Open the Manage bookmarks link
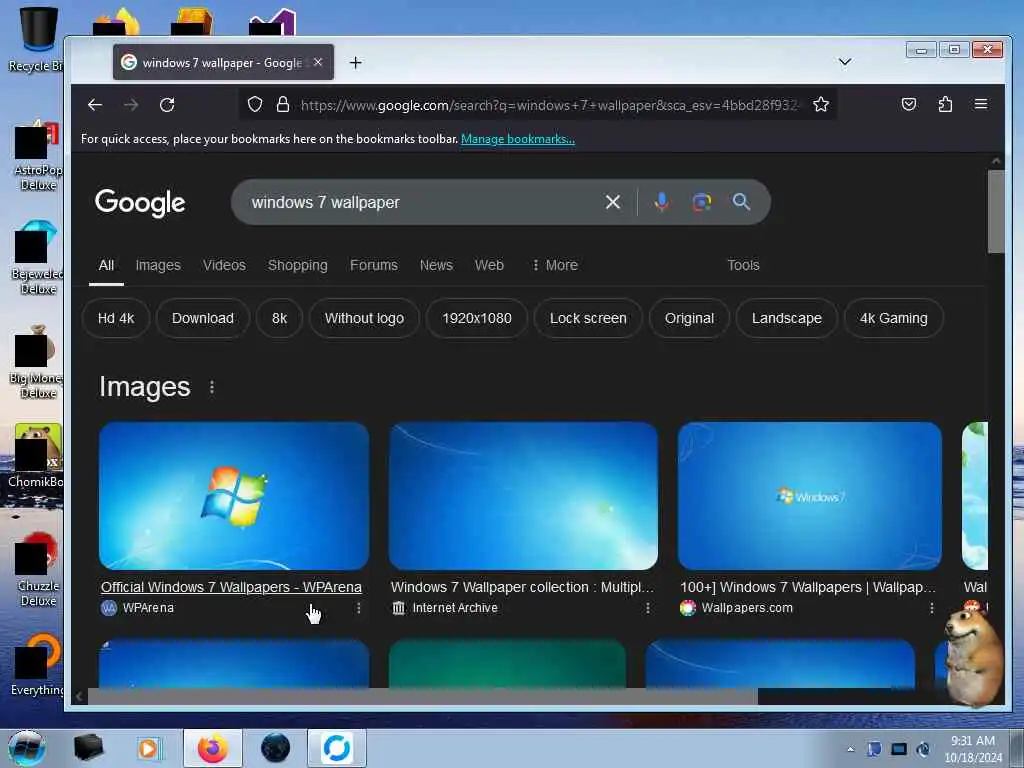This screenshot has width=1024, height=768. click(518, 138)
